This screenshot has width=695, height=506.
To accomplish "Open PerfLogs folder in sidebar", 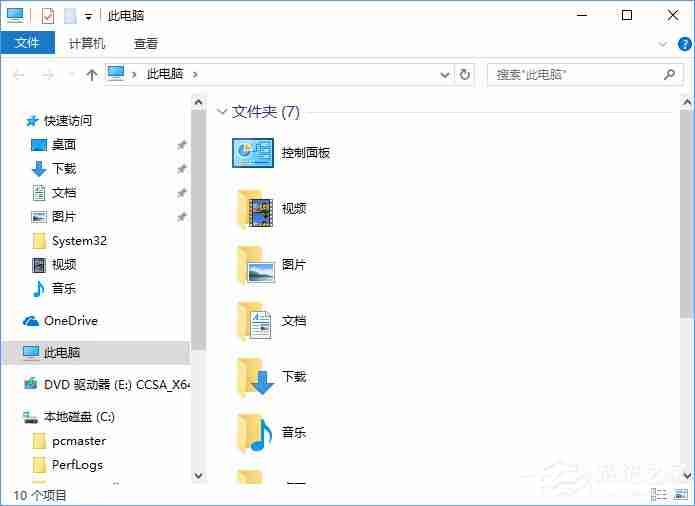I will point(78,465).
